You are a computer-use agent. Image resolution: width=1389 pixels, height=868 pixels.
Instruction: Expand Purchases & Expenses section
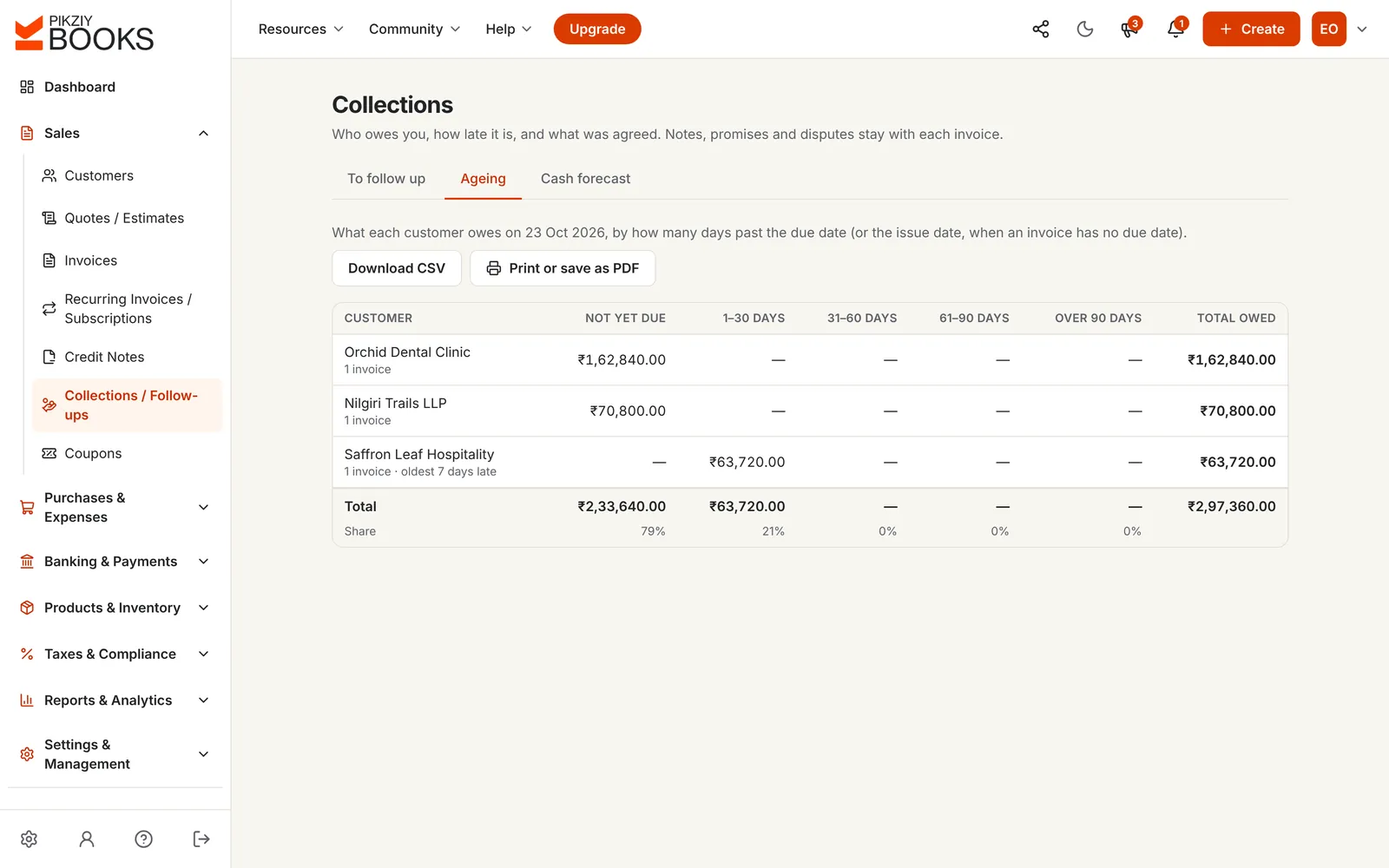(x=115, y=507)
